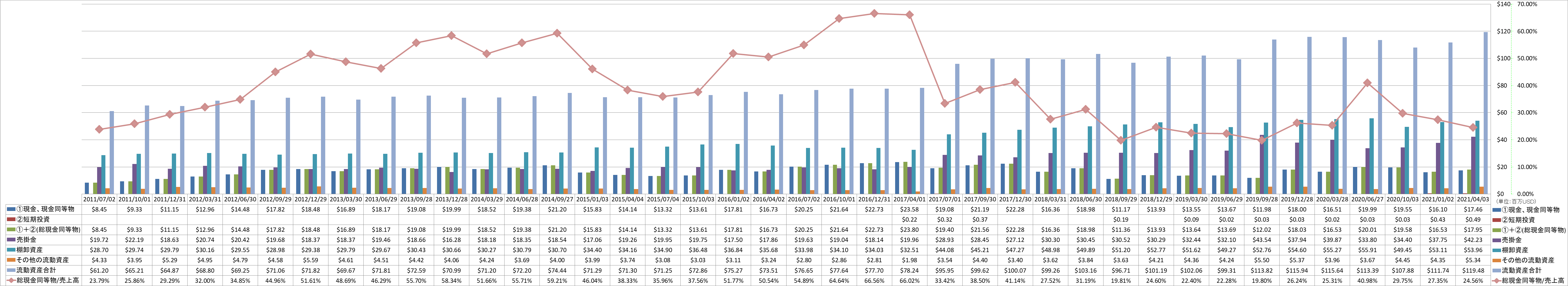Click the $4.33 other current assets cell

(x=99, y=260)
